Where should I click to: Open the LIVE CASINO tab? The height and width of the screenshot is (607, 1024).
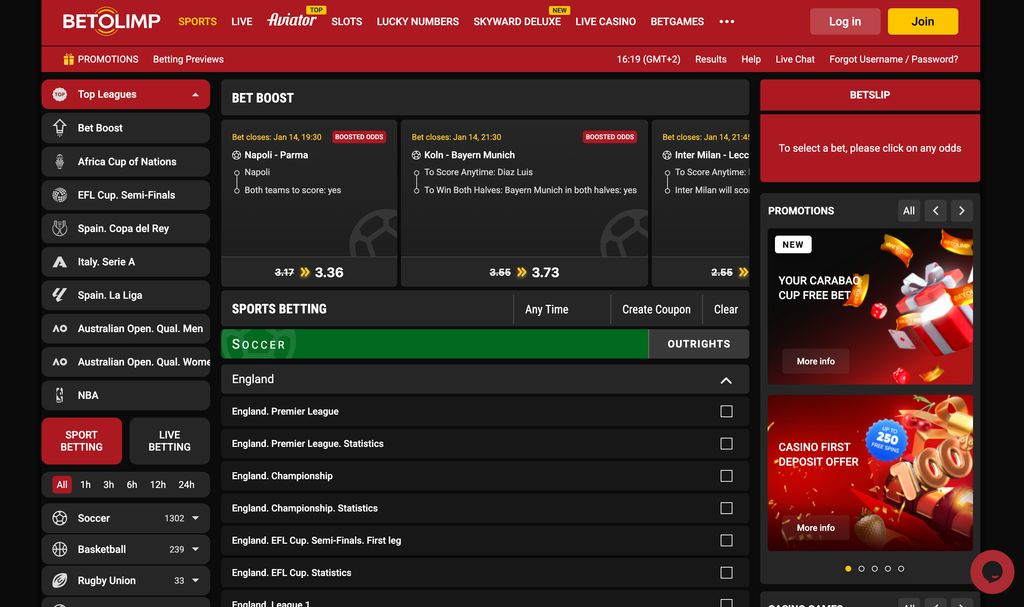coord(605,22)
